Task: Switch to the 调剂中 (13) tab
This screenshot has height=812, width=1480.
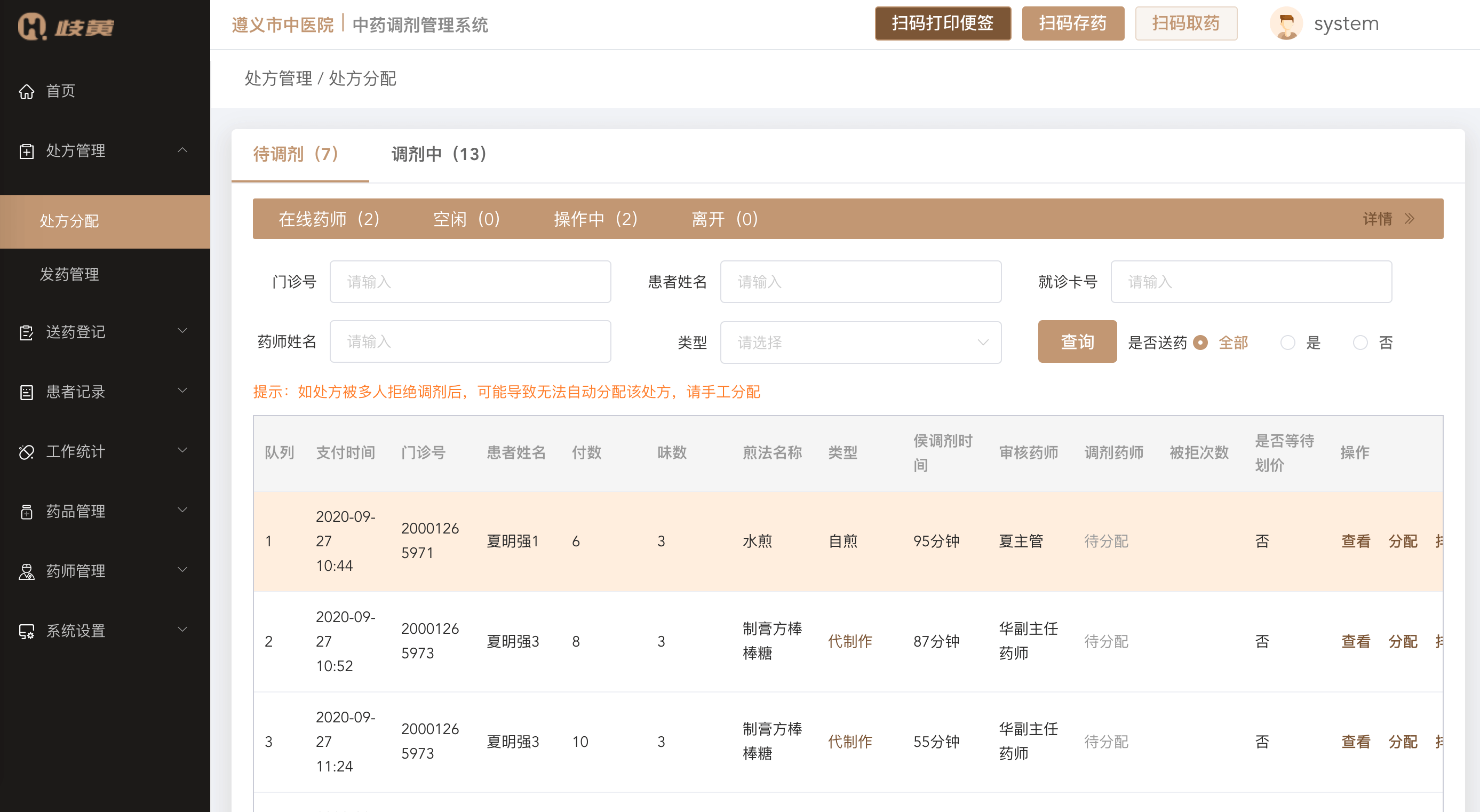Action: click(x=439, y=154)
